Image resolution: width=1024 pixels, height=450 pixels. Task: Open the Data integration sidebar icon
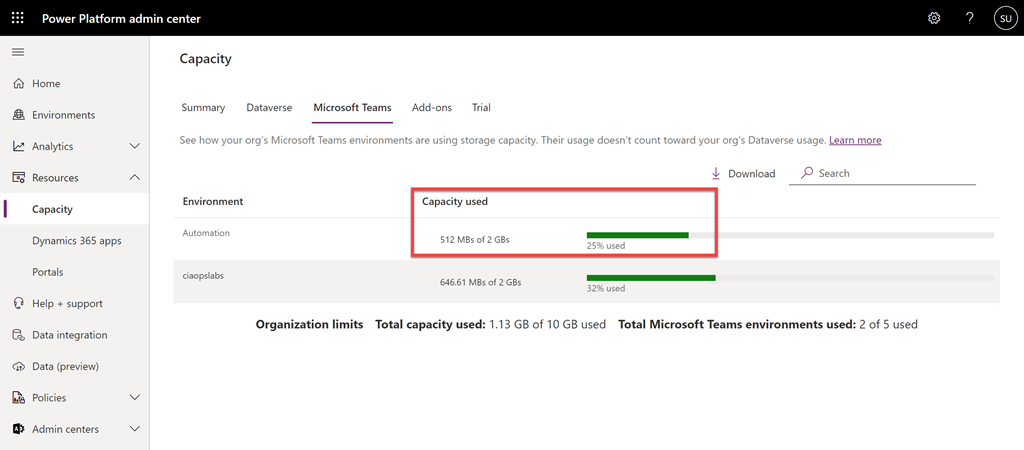(x=18, y=335)
